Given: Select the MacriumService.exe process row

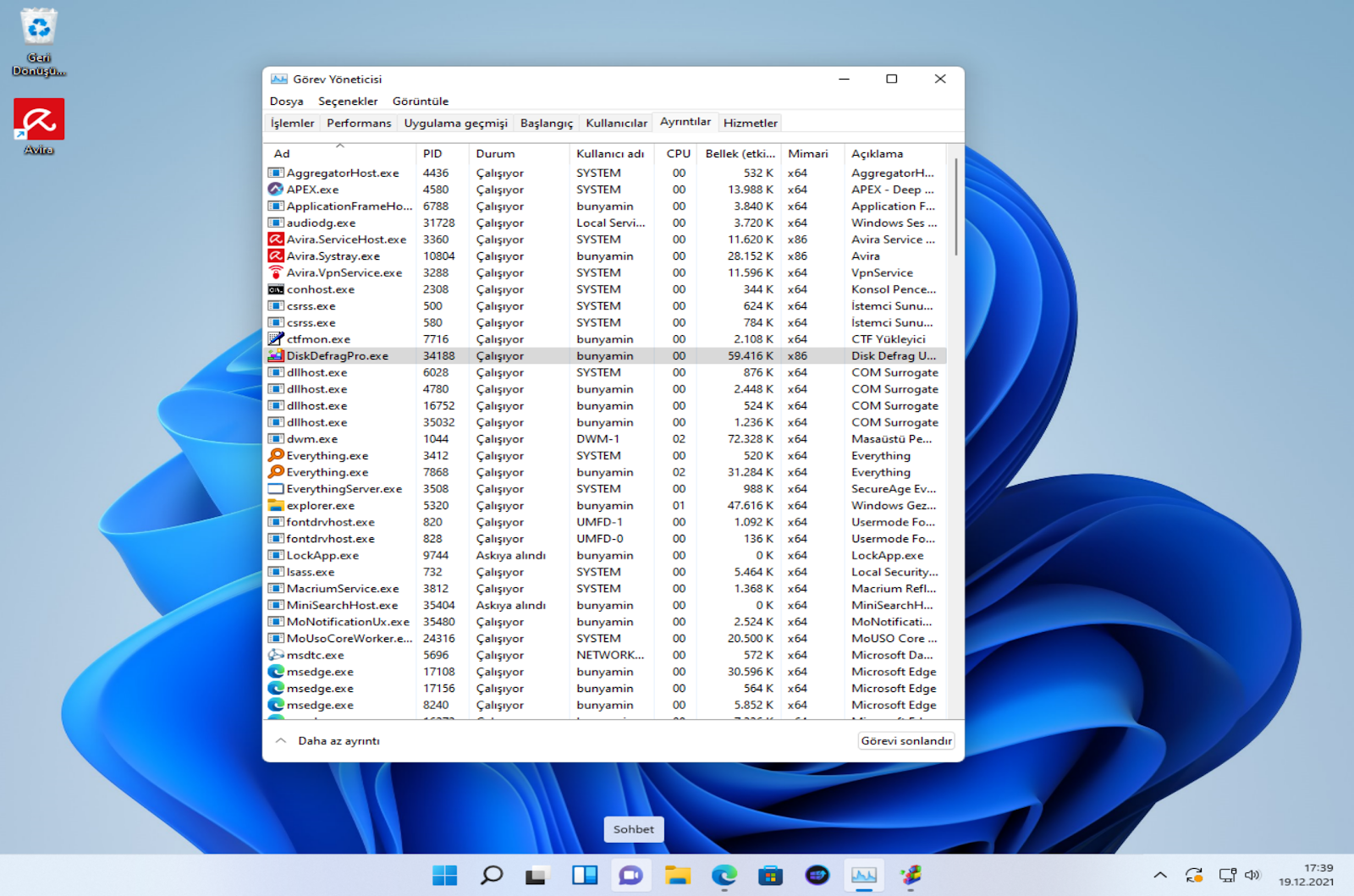Looking at the screenshot, I should point(606,589).
